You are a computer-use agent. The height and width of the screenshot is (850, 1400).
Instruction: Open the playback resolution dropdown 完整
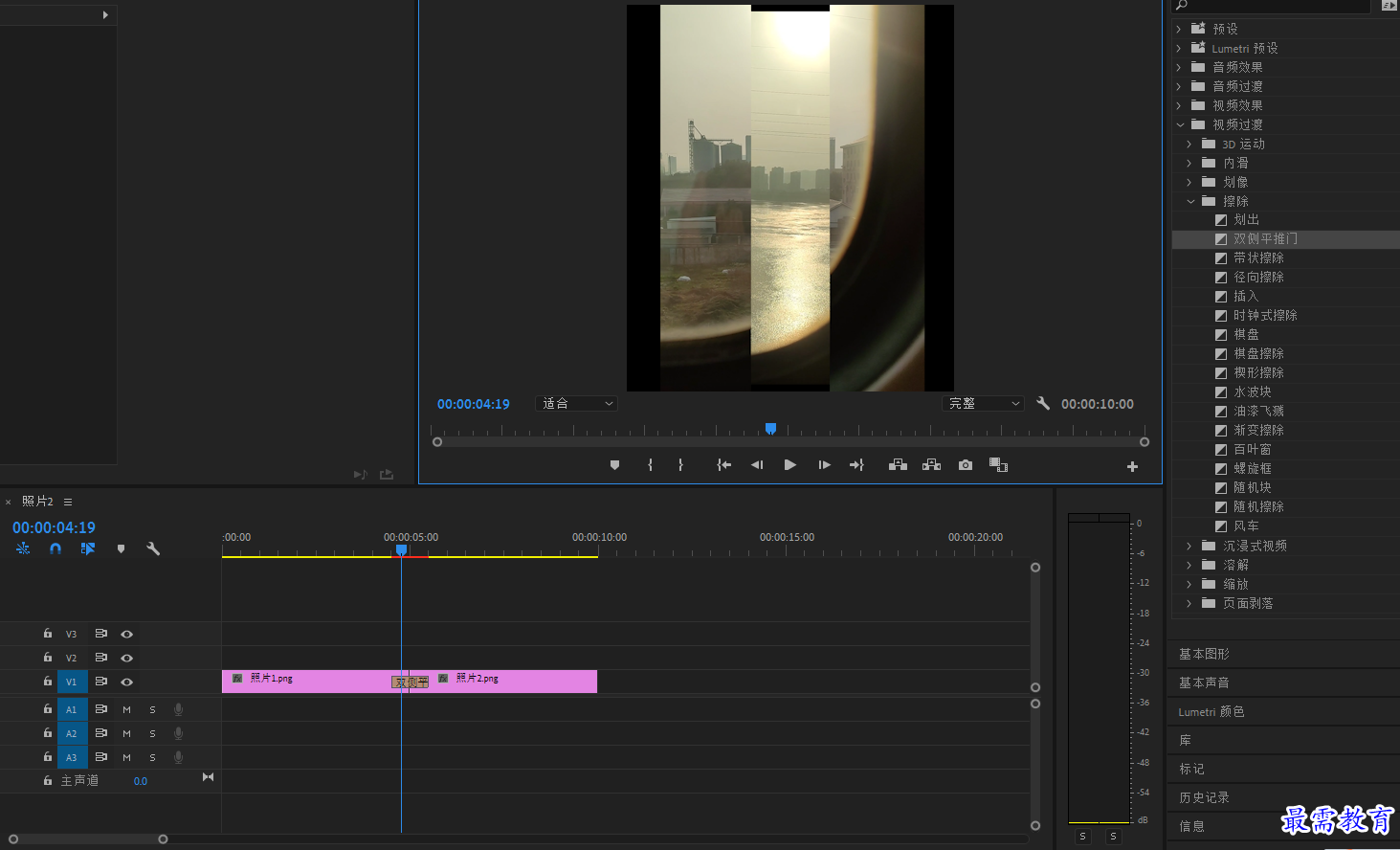pos(984,404)
